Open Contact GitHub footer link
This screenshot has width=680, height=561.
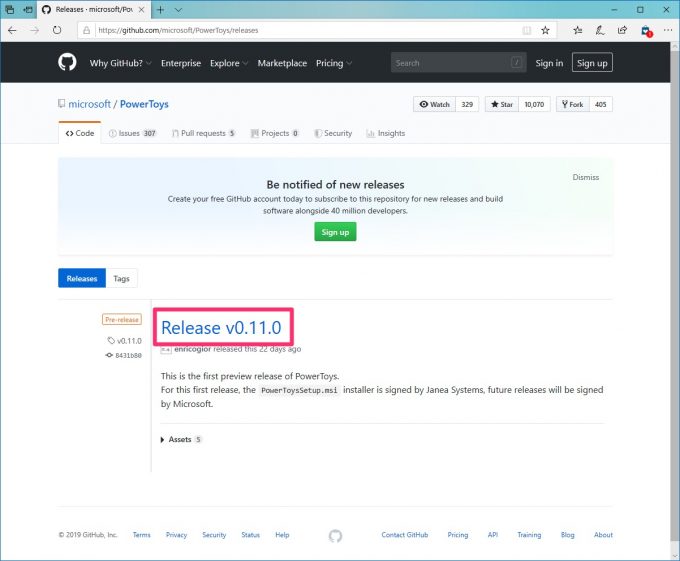click(x=405, y=535)
